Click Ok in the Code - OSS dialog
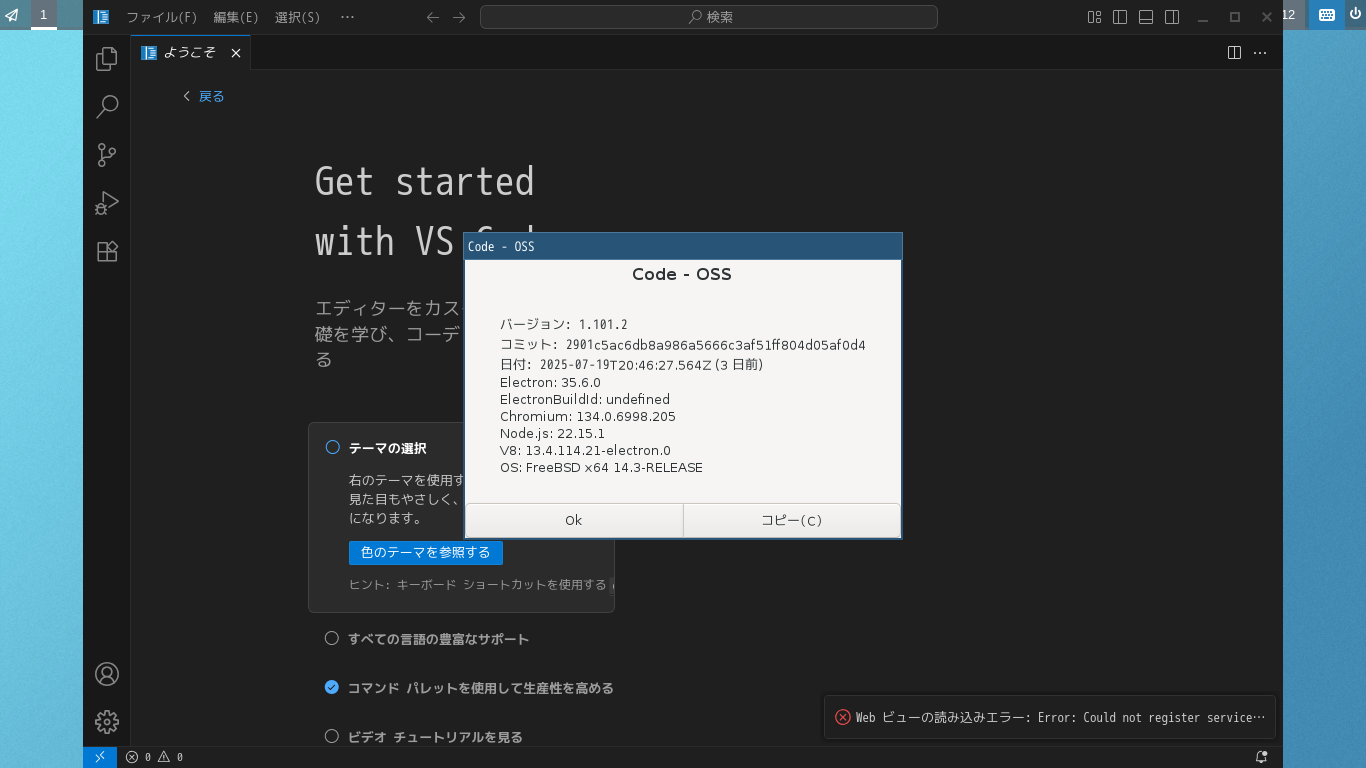Image resolution: width=1366 pixels, height=768 pixels. coord(574,520)
